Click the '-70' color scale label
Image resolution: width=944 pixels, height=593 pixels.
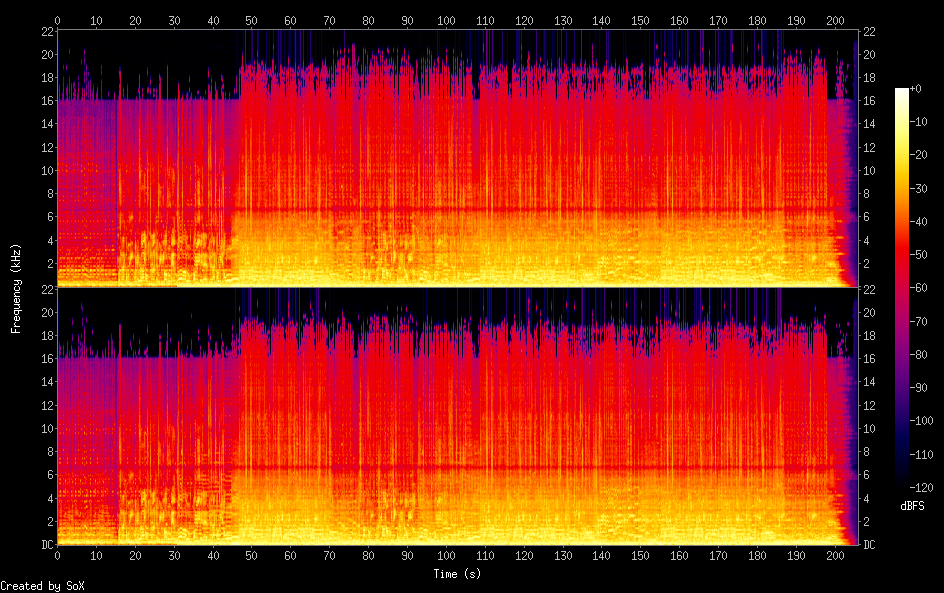918,321
